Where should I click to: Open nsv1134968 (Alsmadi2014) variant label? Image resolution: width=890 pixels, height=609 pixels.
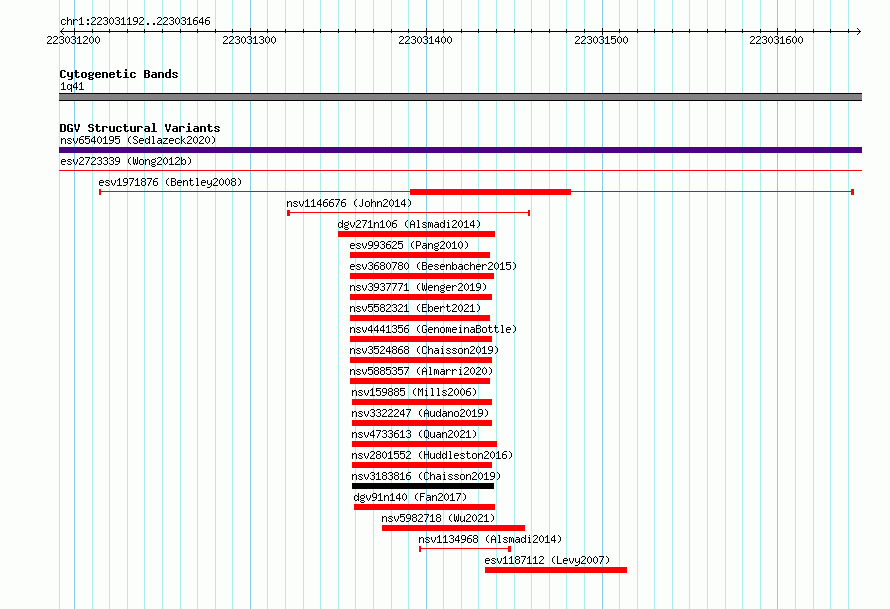(x=490, y=539)
